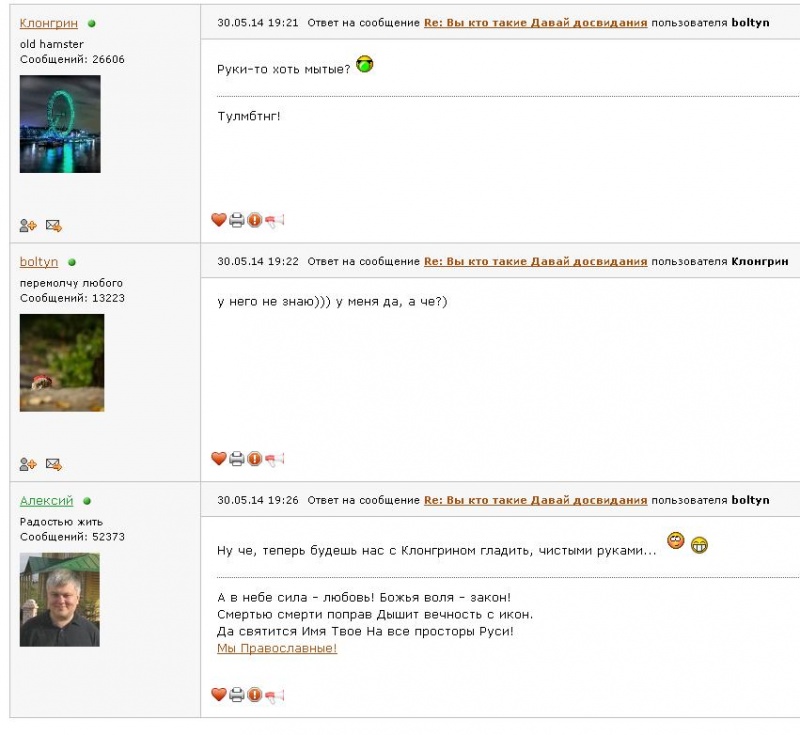Report boltyn's post with the exclamation icon
This screenshot has width=800, height=735.
[255, 459]
